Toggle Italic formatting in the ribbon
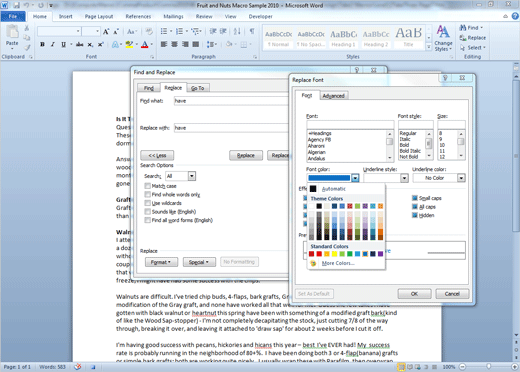 point(52,44)
